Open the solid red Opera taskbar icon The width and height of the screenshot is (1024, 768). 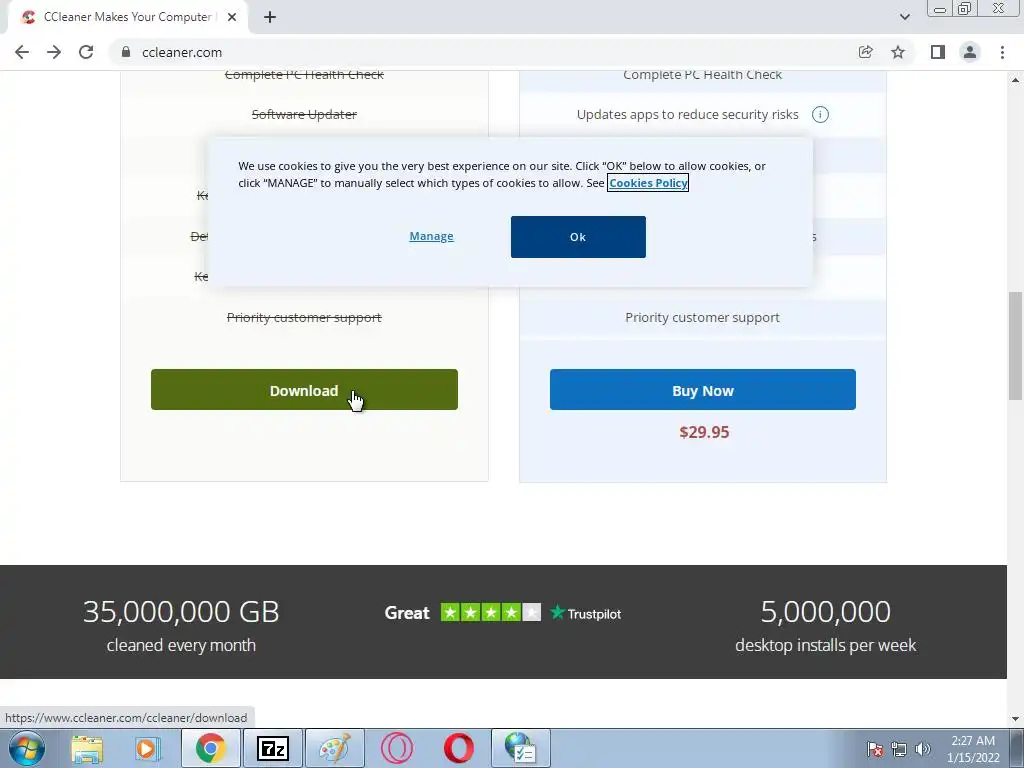pyautogui.click(x=458, y=748)
